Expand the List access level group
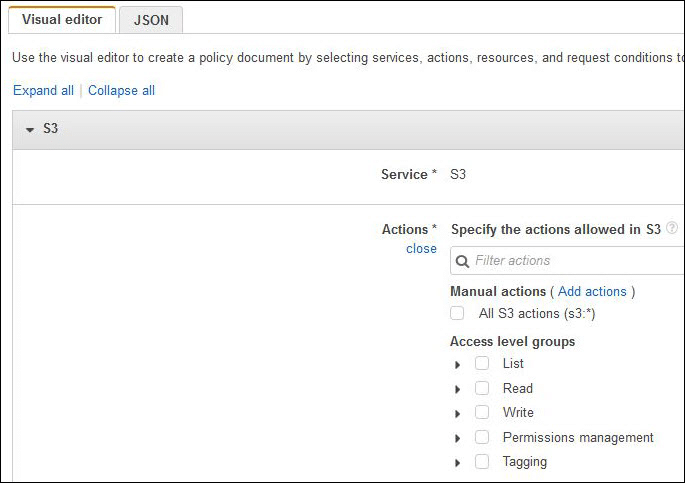685x483 pixels. (x=457, y=365)
